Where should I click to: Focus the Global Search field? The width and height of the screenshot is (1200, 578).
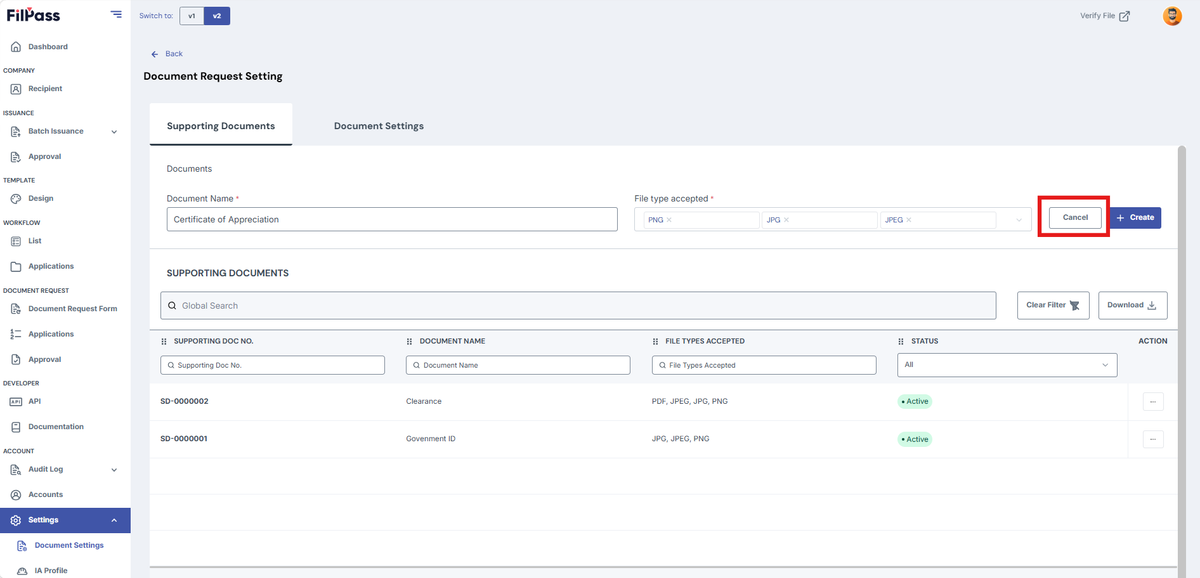click(x=578, y=305)
